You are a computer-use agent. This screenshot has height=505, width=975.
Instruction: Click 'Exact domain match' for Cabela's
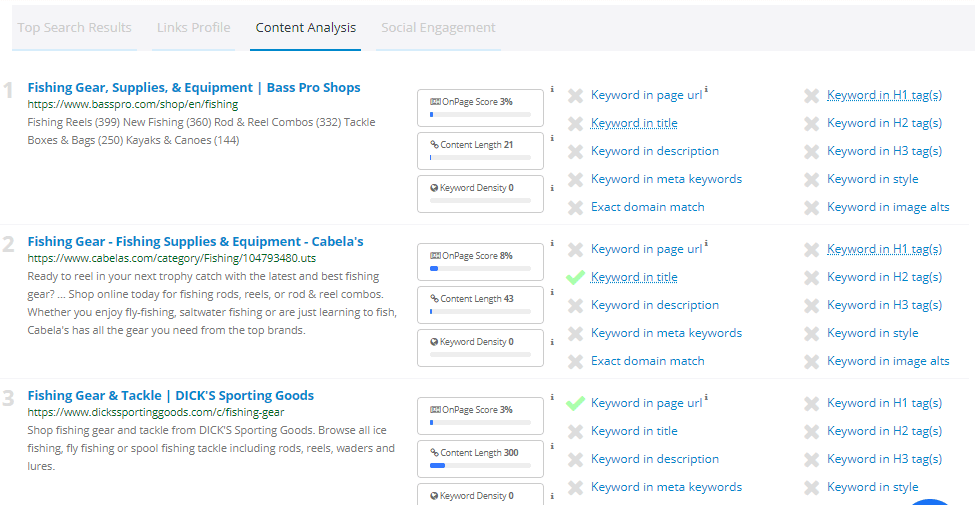point(647,361)
